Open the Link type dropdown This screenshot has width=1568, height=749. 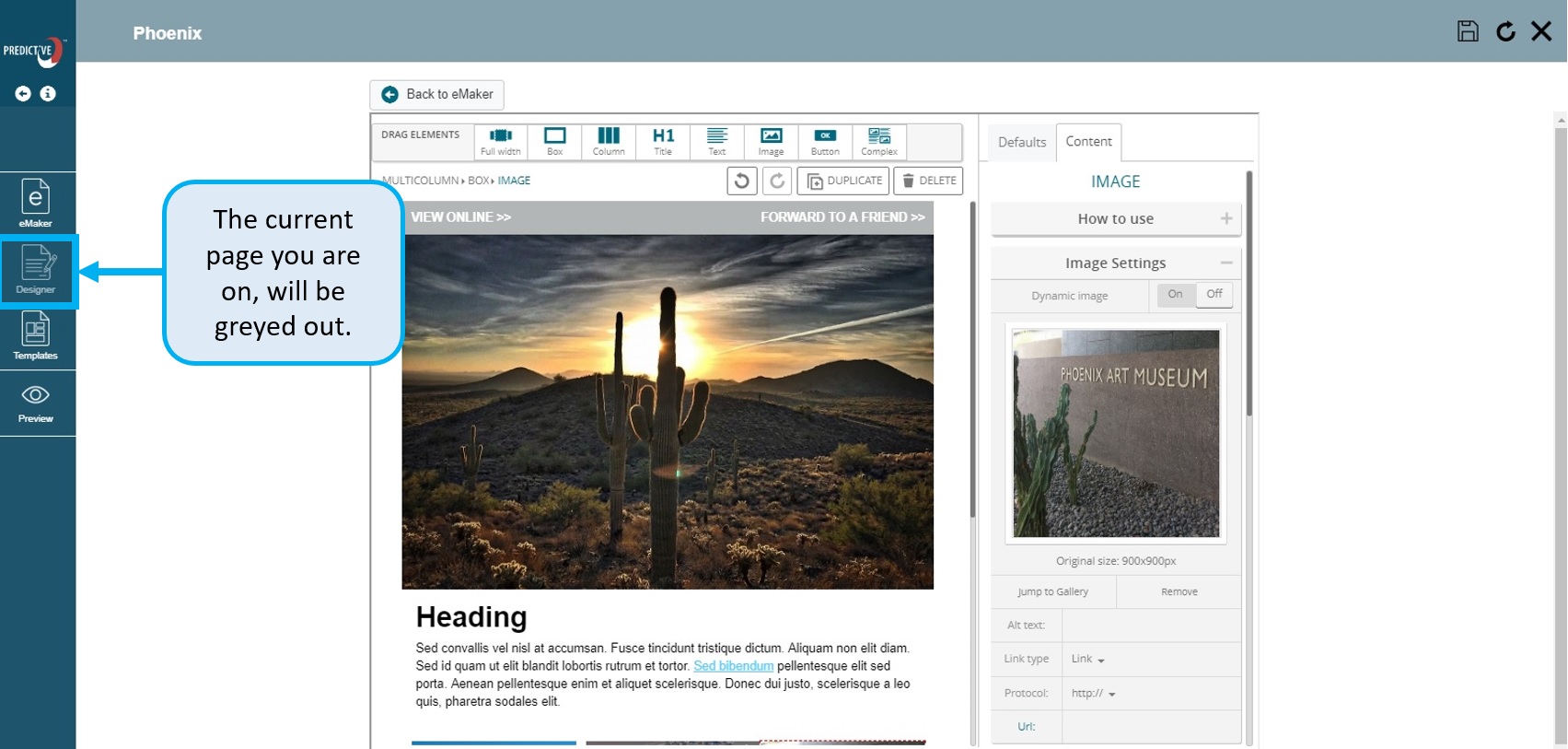click(x=1087, y=660)
